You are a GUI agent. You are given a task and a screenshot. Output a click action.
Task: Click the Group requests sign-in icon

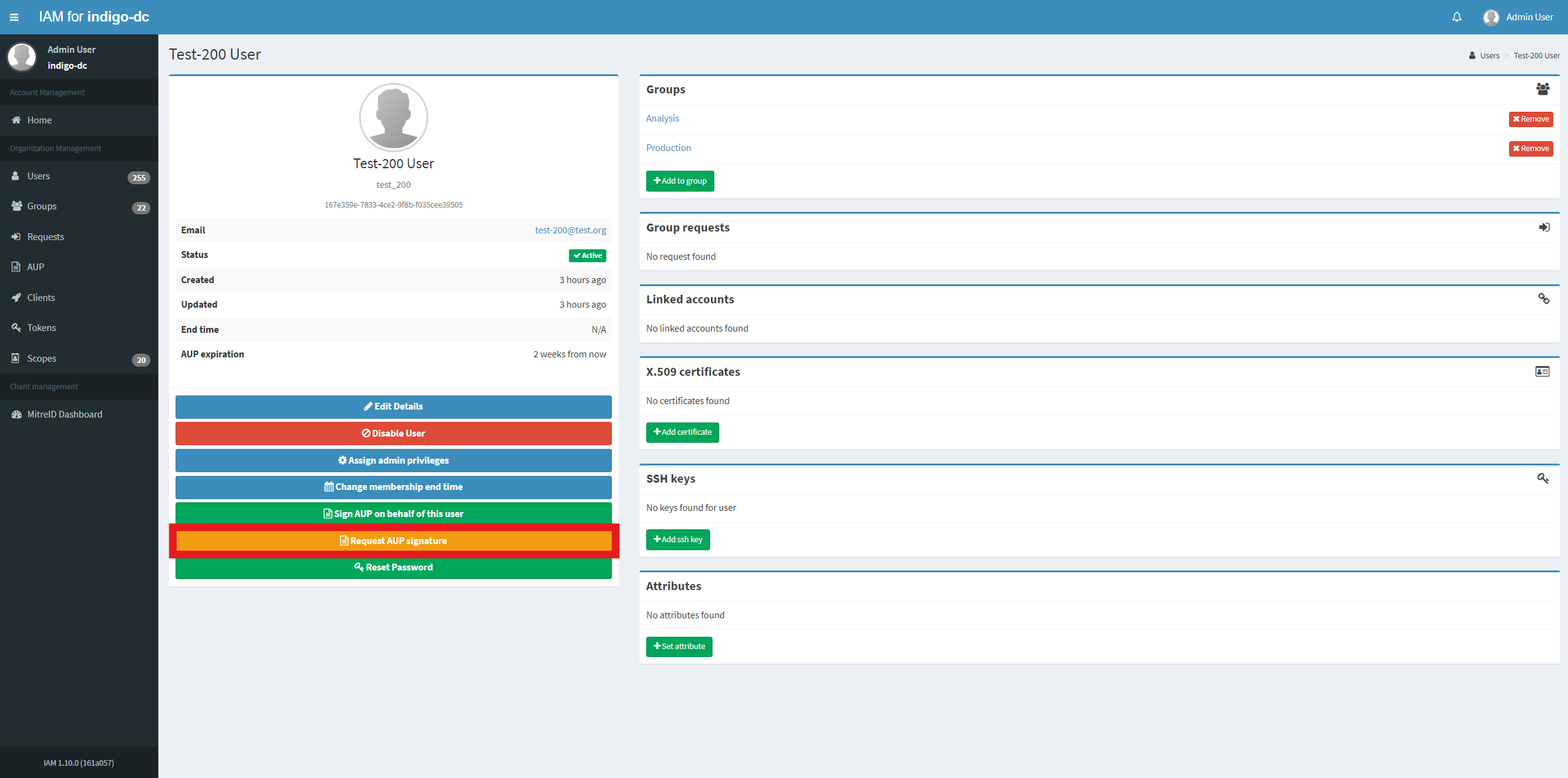coord(1543,228)
